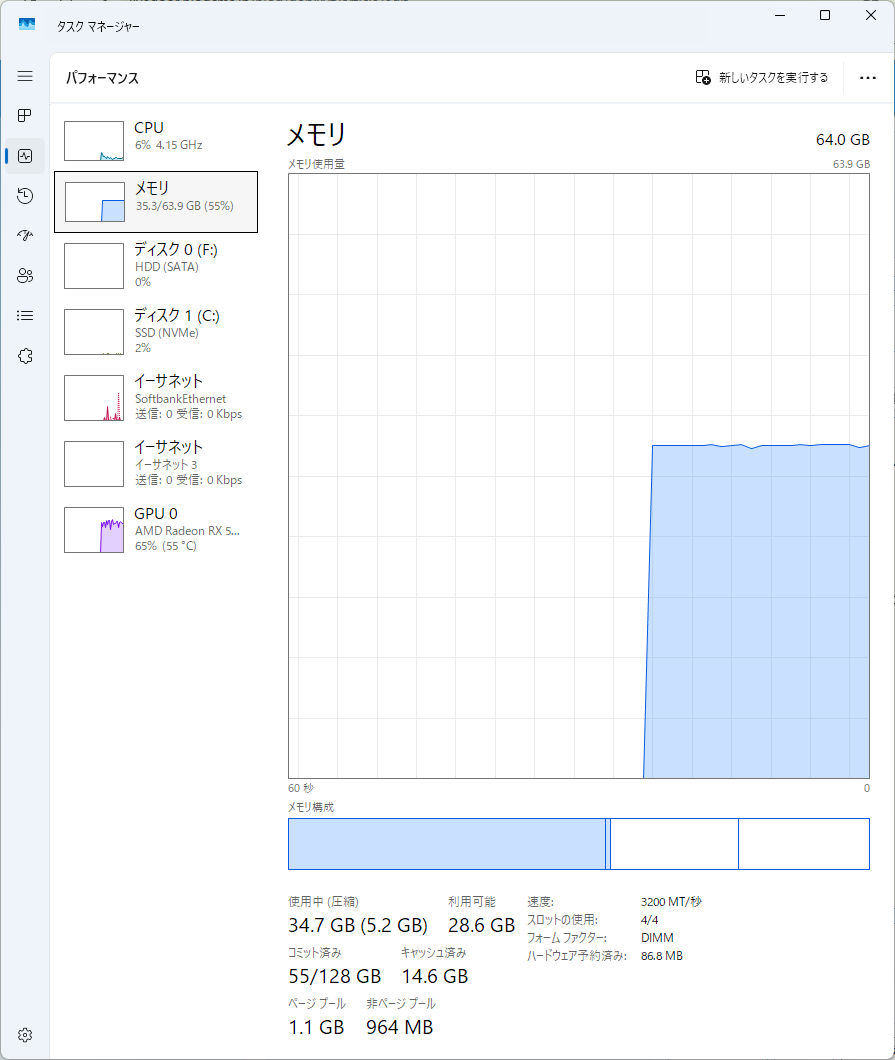The height and width of the screenshot is (1060, 895).
Task: Click the 60 秒 axis label
Action: coord(301,788)
